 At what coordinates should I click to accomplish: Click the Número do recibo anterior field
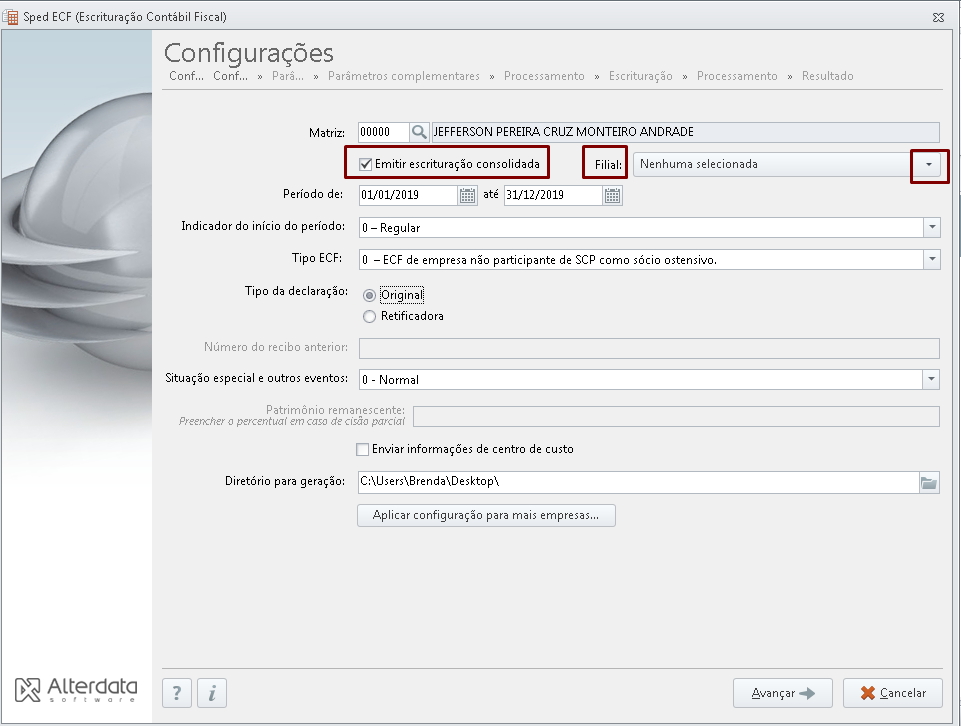point(649,348)
